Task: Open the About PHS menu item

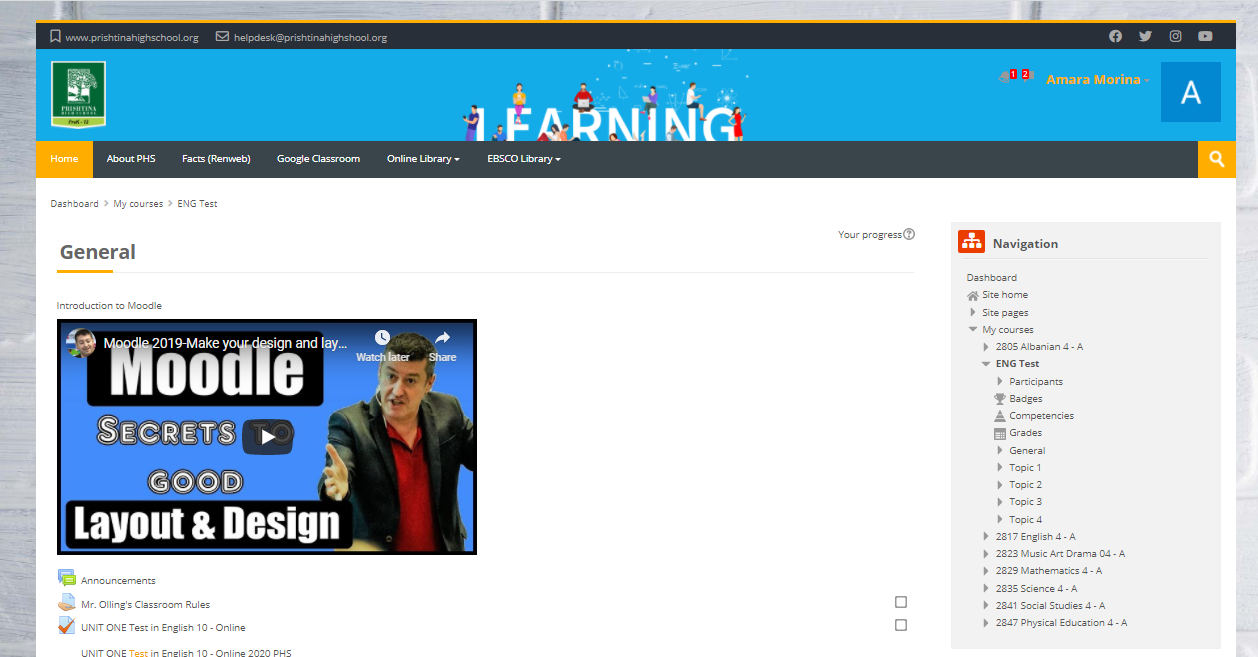Action: coord(130,159)
